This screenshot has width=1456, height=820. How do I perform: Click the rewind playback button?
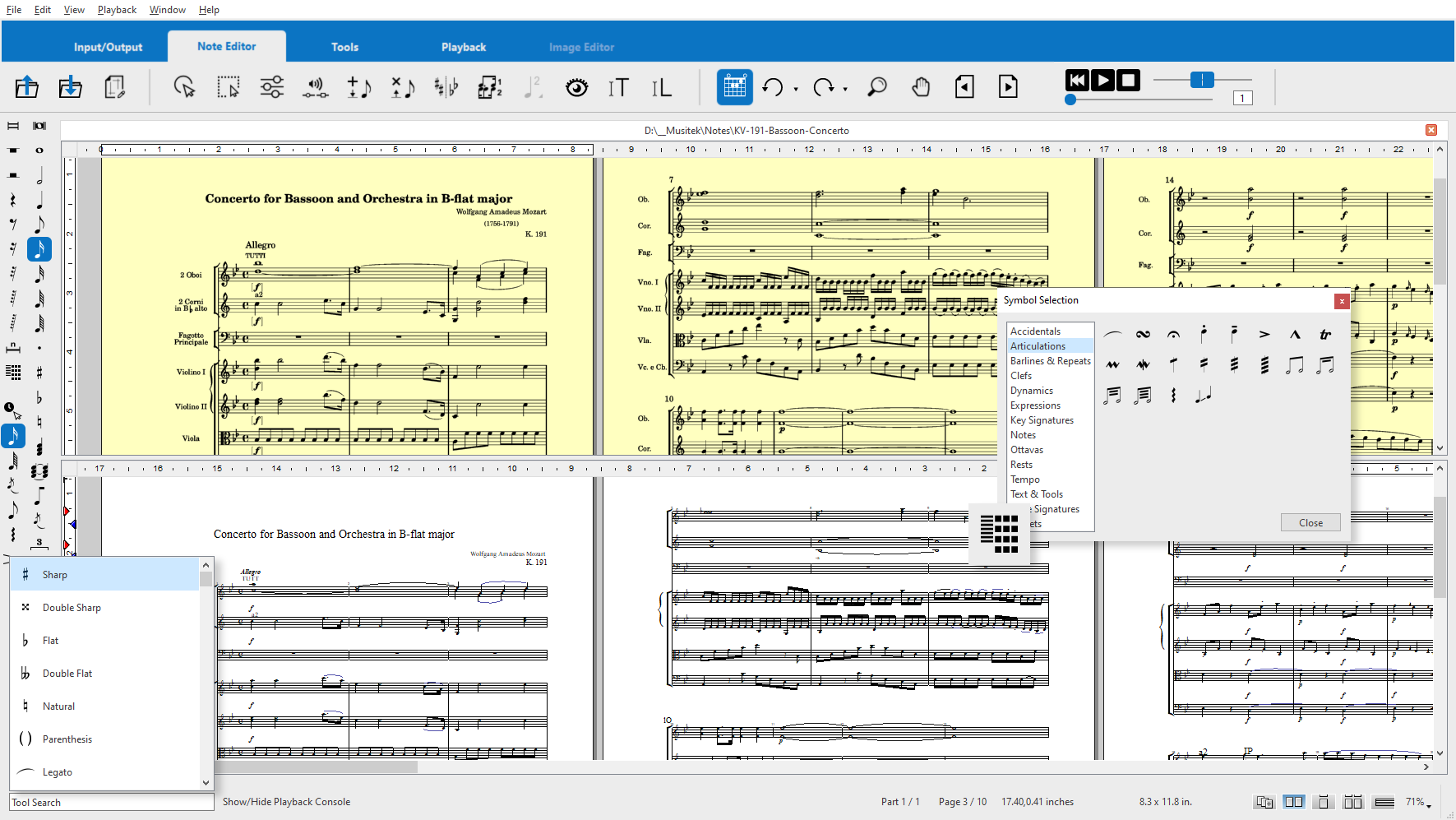(1077, 80)
